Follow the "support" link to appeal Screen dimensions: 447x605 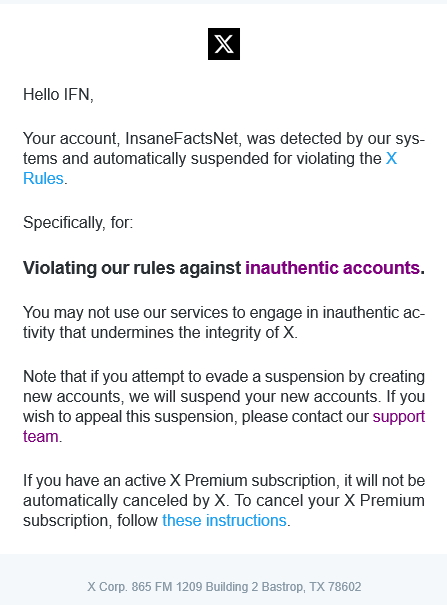(x=399, y=417)
